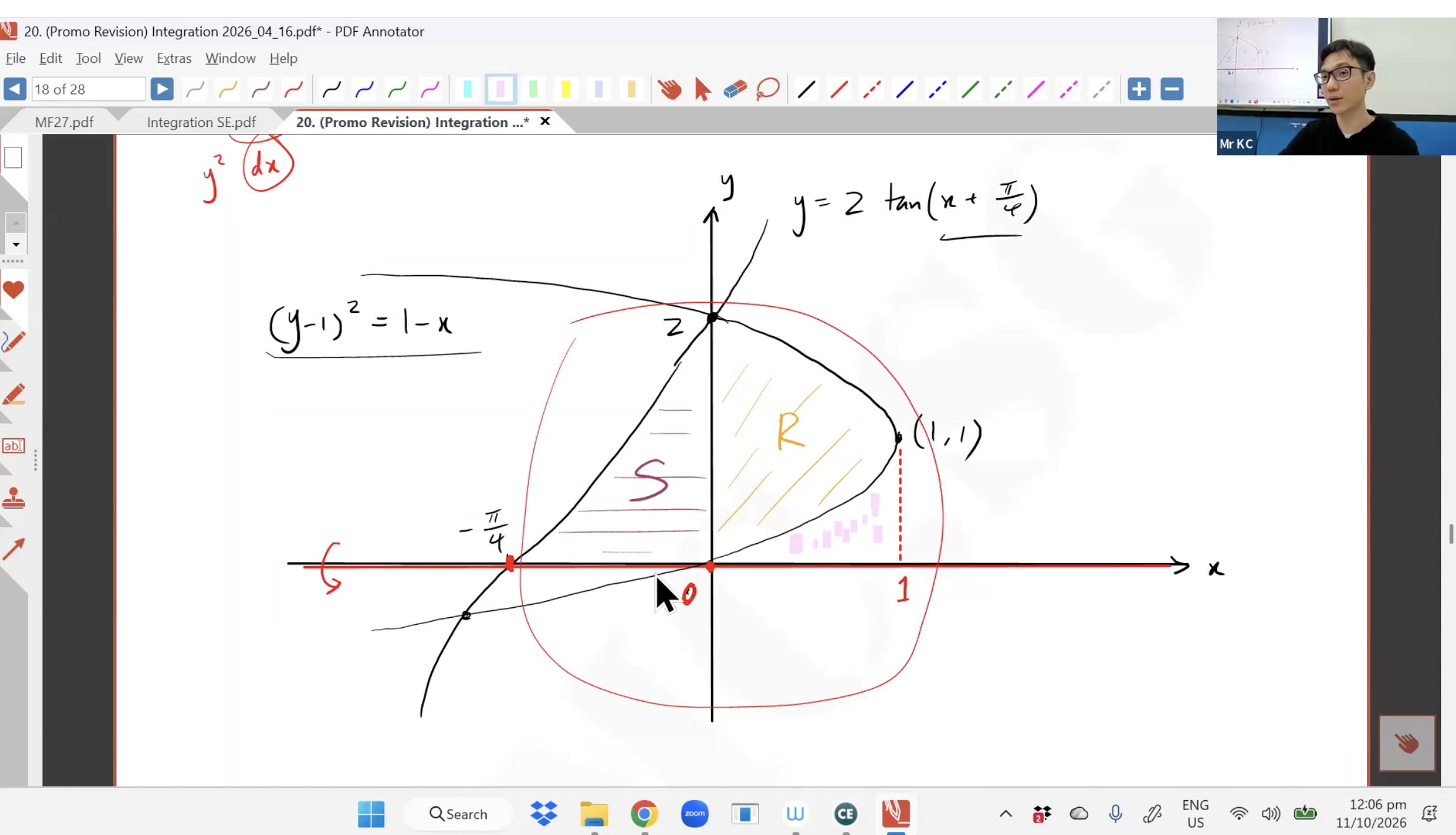
Task: Pick the cyan highlighter swatch
Action: click(x=467, y=89)
